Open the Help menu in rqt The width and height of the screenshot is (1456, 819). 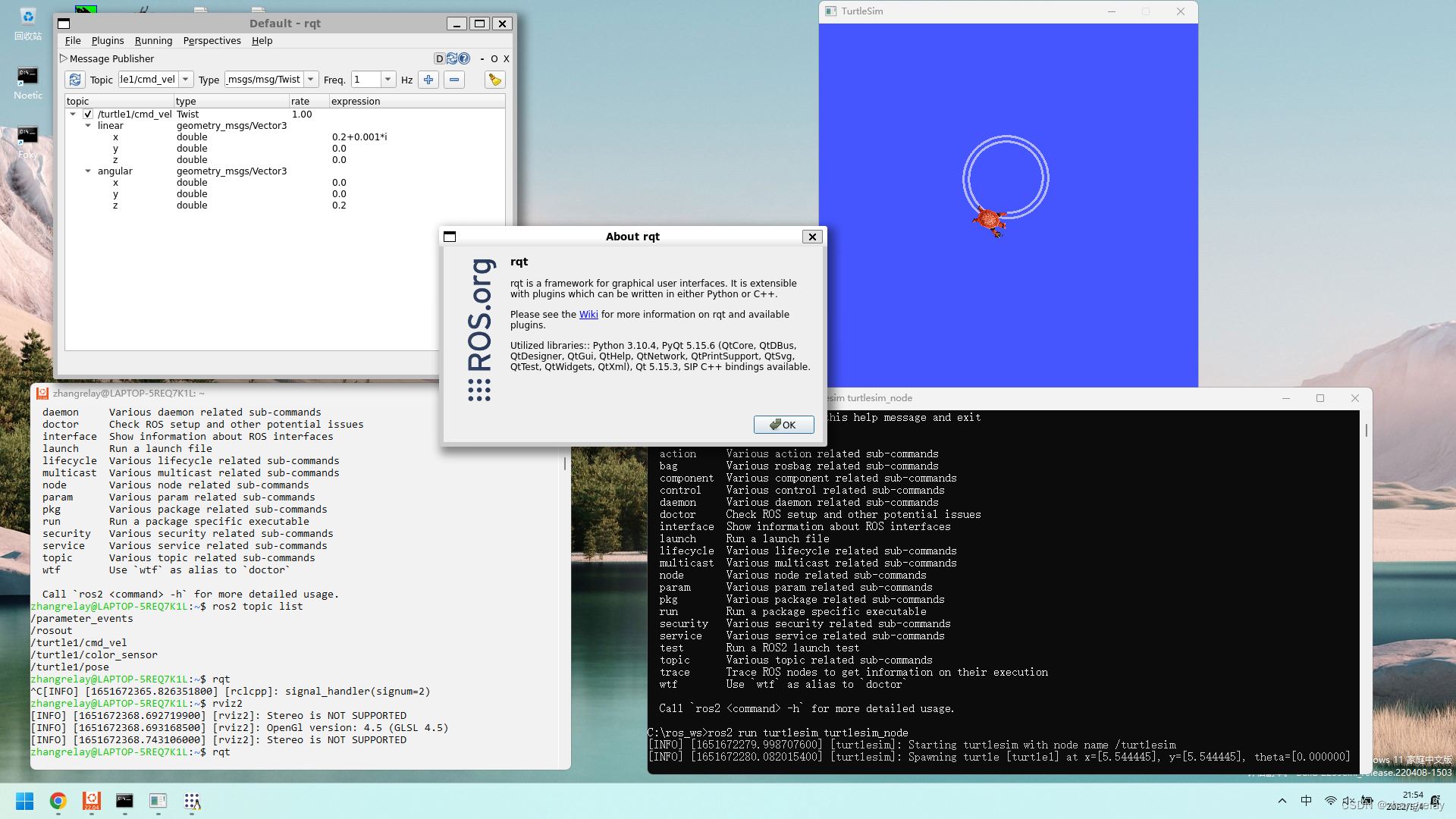click(262, 41)
